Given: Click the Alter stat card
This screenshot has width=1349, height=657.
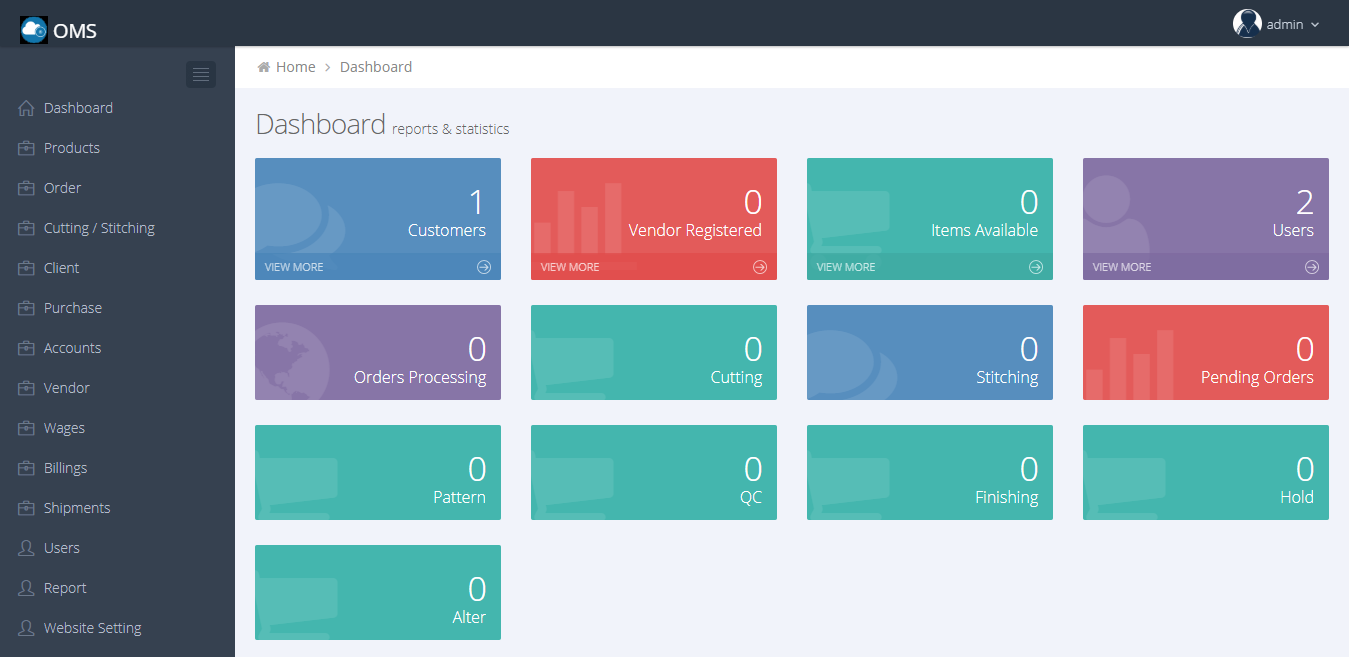Looking at the screenshot, I should coord(378,592).
